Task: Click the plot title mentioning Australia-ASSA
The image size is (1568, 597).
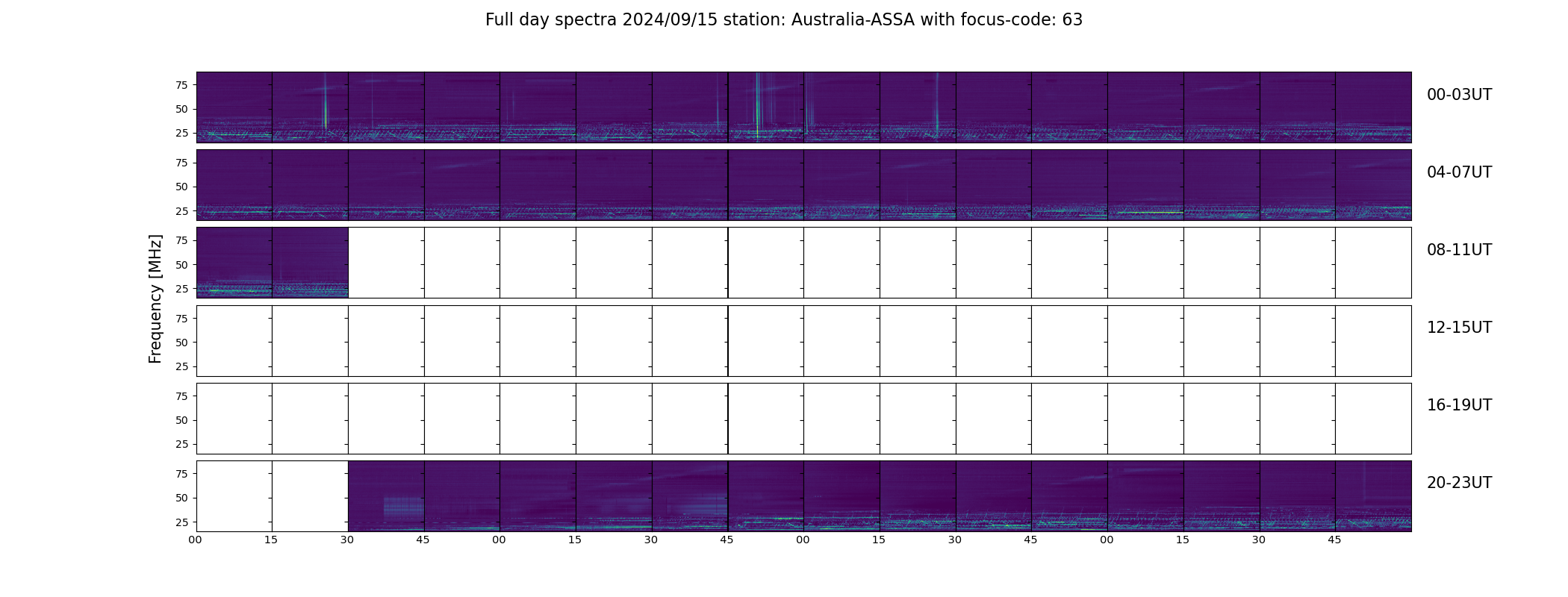Action: click(784, 20)
